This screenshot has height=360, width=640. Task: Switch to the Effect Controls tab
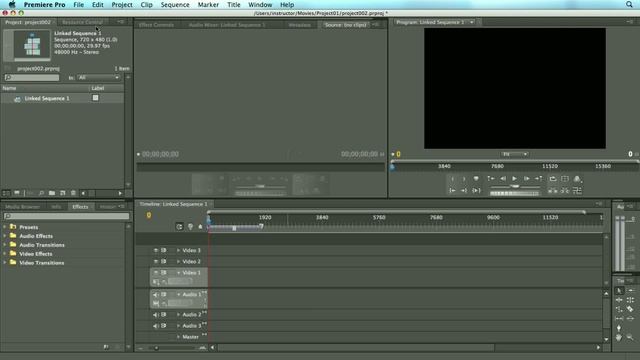[156, 25]
